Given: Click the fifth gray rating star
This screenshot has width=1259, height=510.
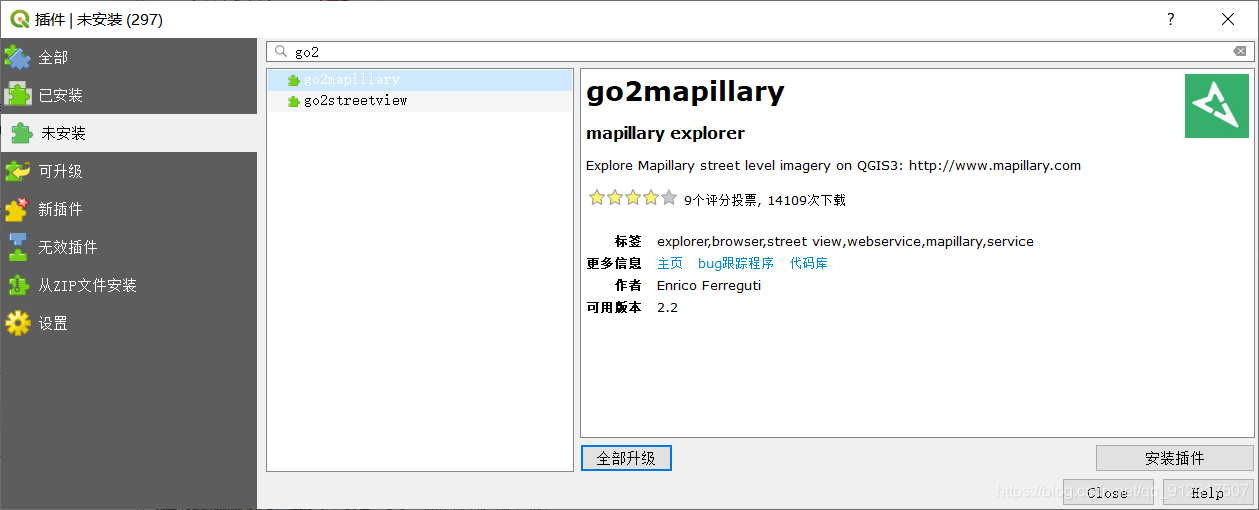Looking at the screenshot, I should pos(669,198).
